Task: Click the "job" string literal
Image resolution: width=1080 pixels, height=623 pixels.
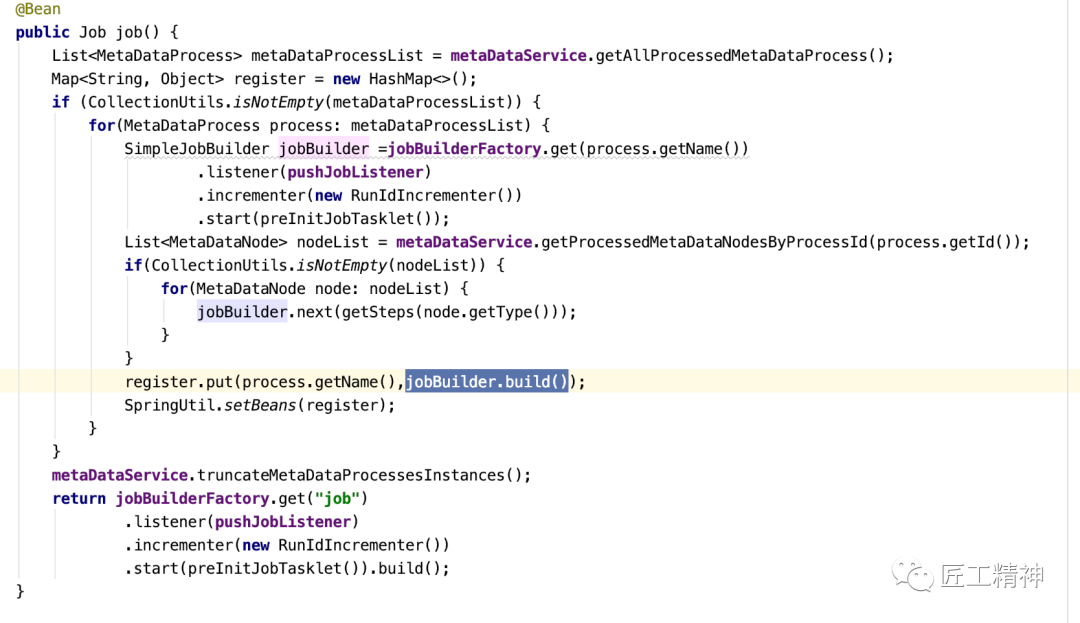Action: tap(337, 498)
